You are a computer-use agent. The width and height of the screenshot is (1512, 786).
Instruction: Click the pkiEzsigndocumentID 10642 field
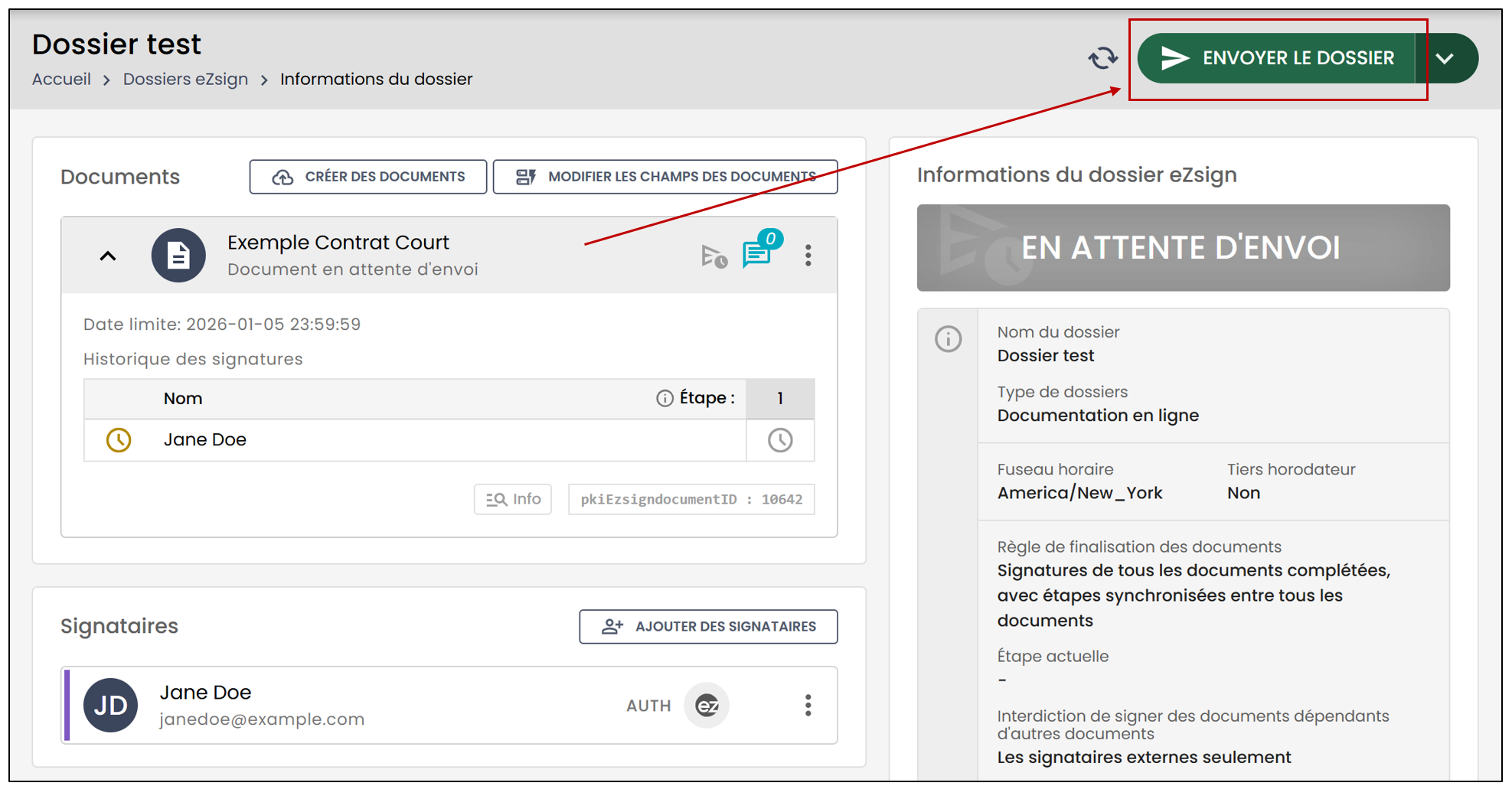[x=691, y=499]
